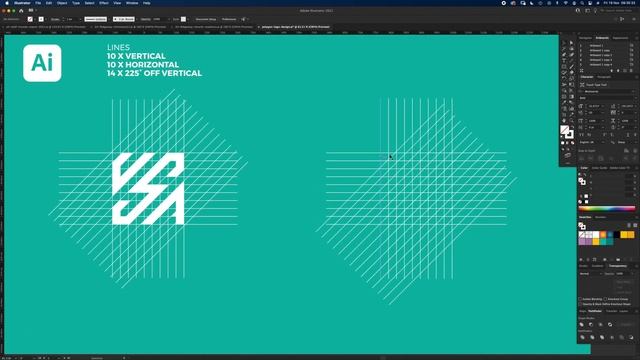Select the Lasso tool
The height and width of the screenshot is (360, 640).
[571, 49]
